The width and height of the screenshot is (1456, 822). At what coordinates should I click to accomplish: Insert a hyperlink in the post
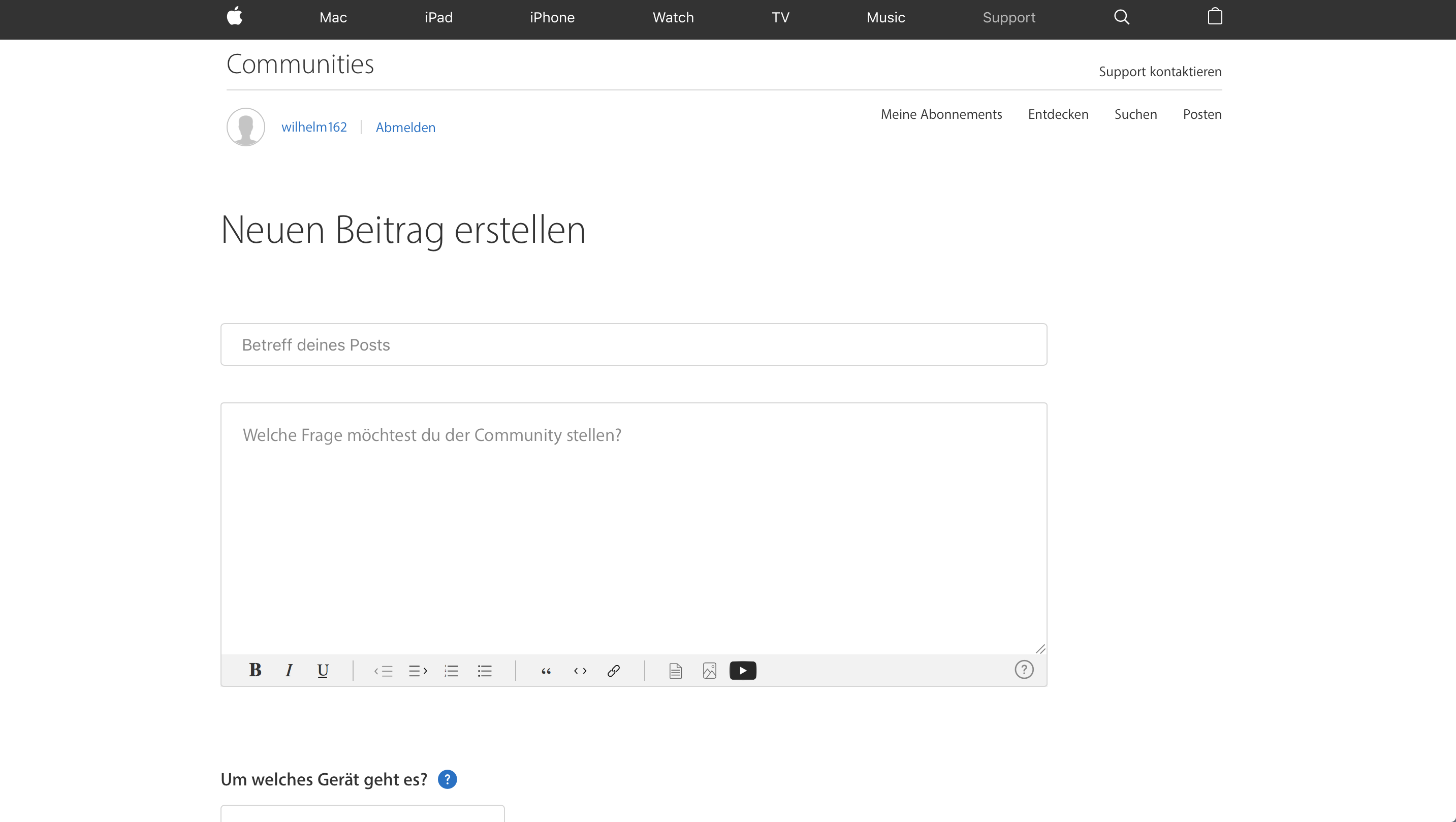(613, 670)
